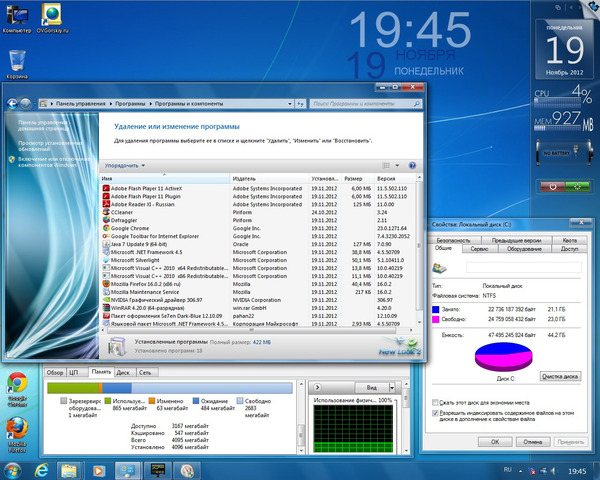Switch to the Диск tab
This screenshot has width=600, height=480.
pos(123,372)
